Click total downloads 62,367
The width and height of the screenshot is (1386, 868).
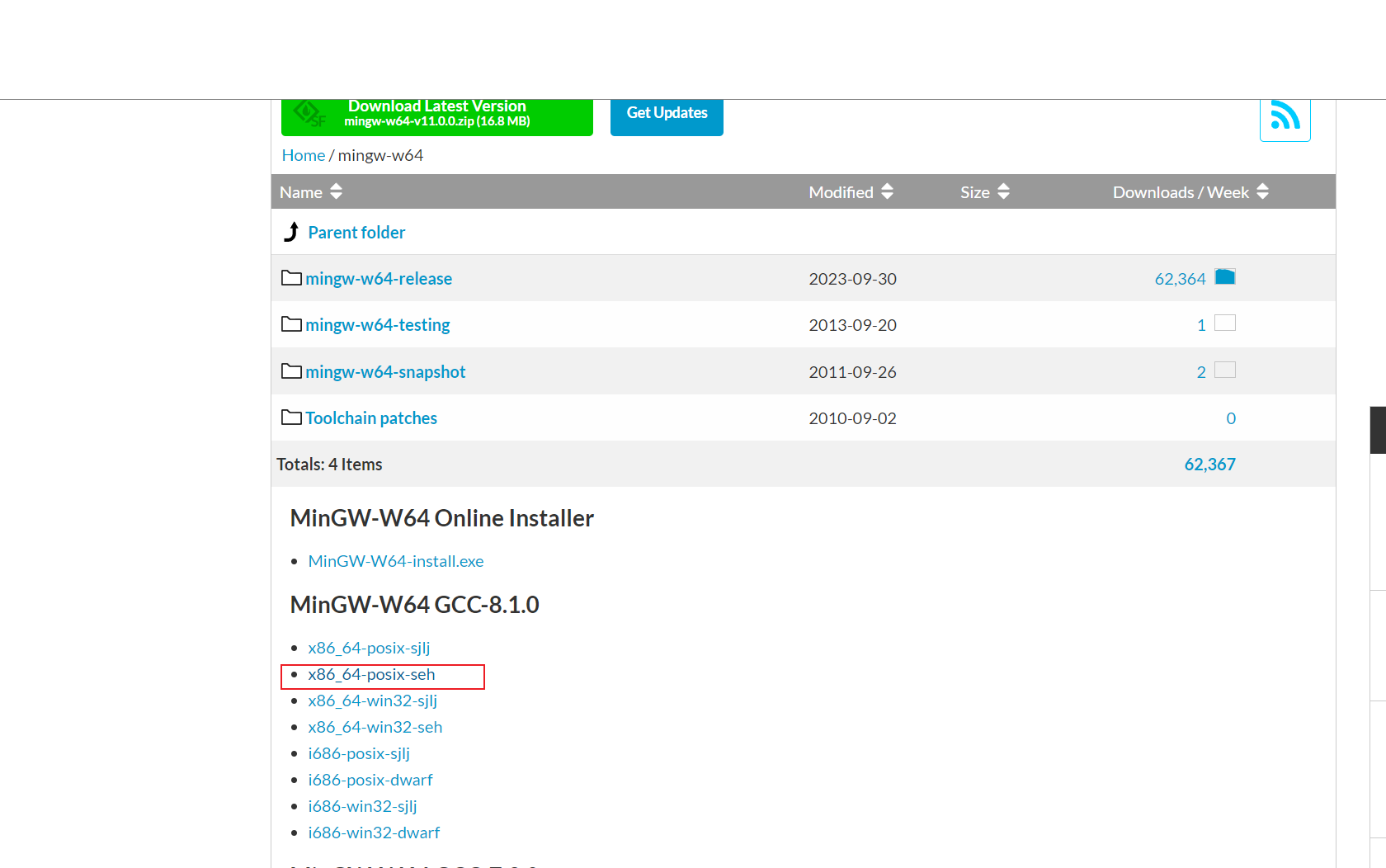(x=1209, y=465)
